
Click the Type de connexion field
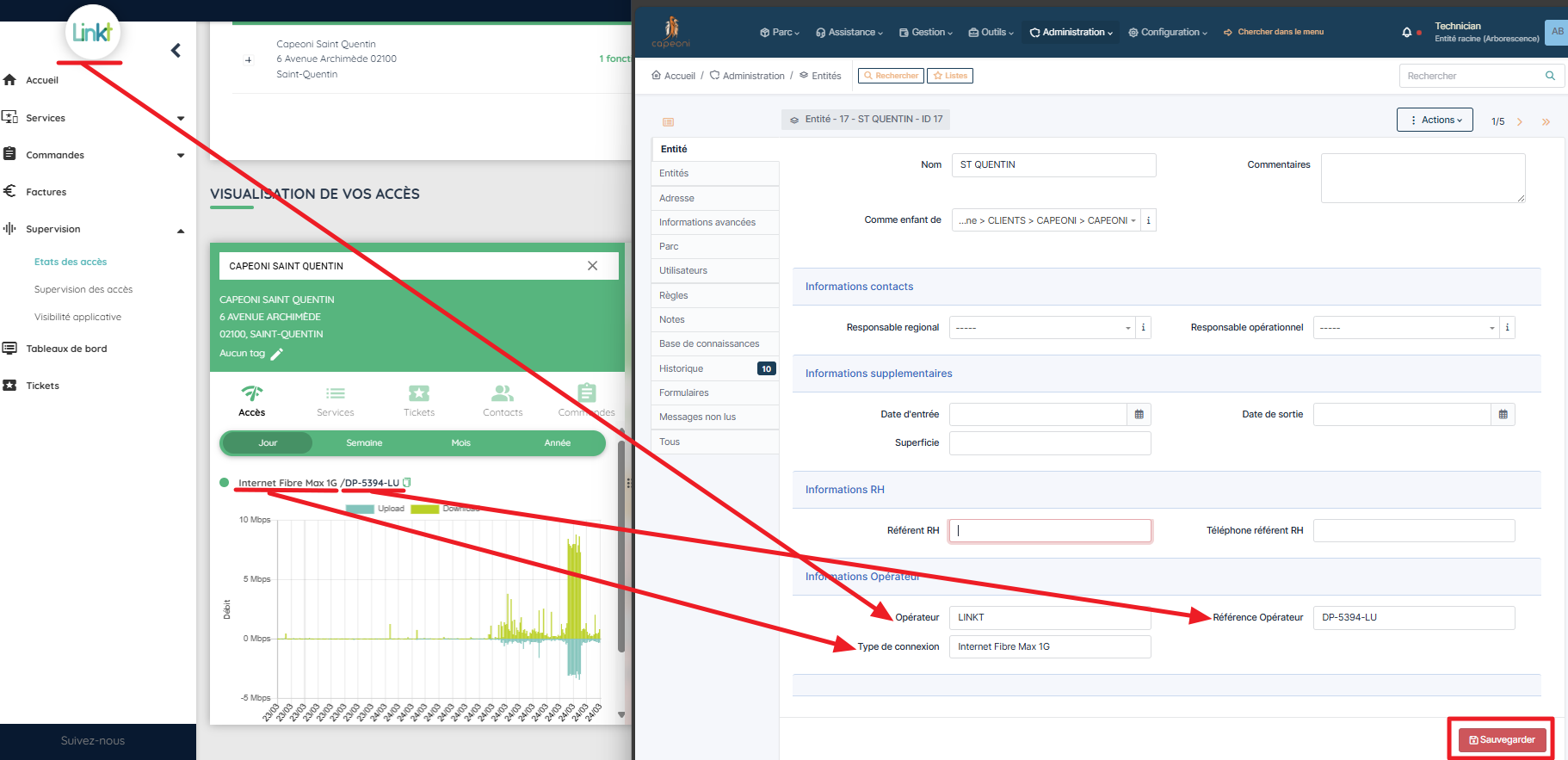click(x=1050, y=647)
